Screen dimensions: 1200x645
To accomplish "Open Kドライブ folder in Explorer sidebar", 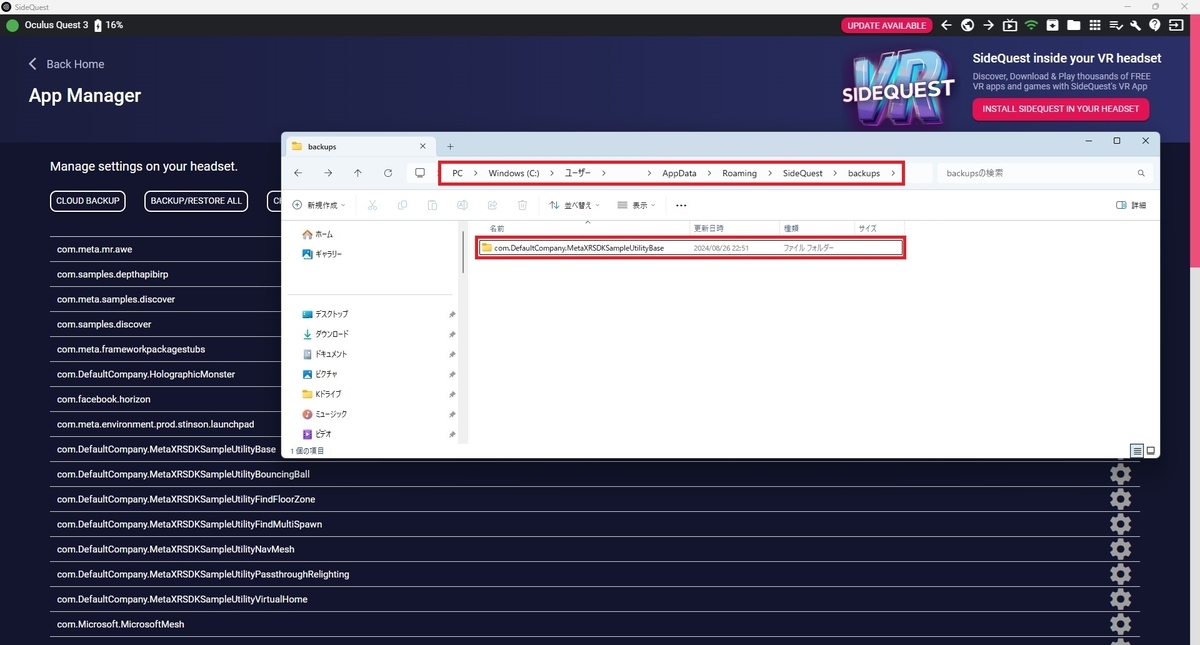I will point(323,394).
